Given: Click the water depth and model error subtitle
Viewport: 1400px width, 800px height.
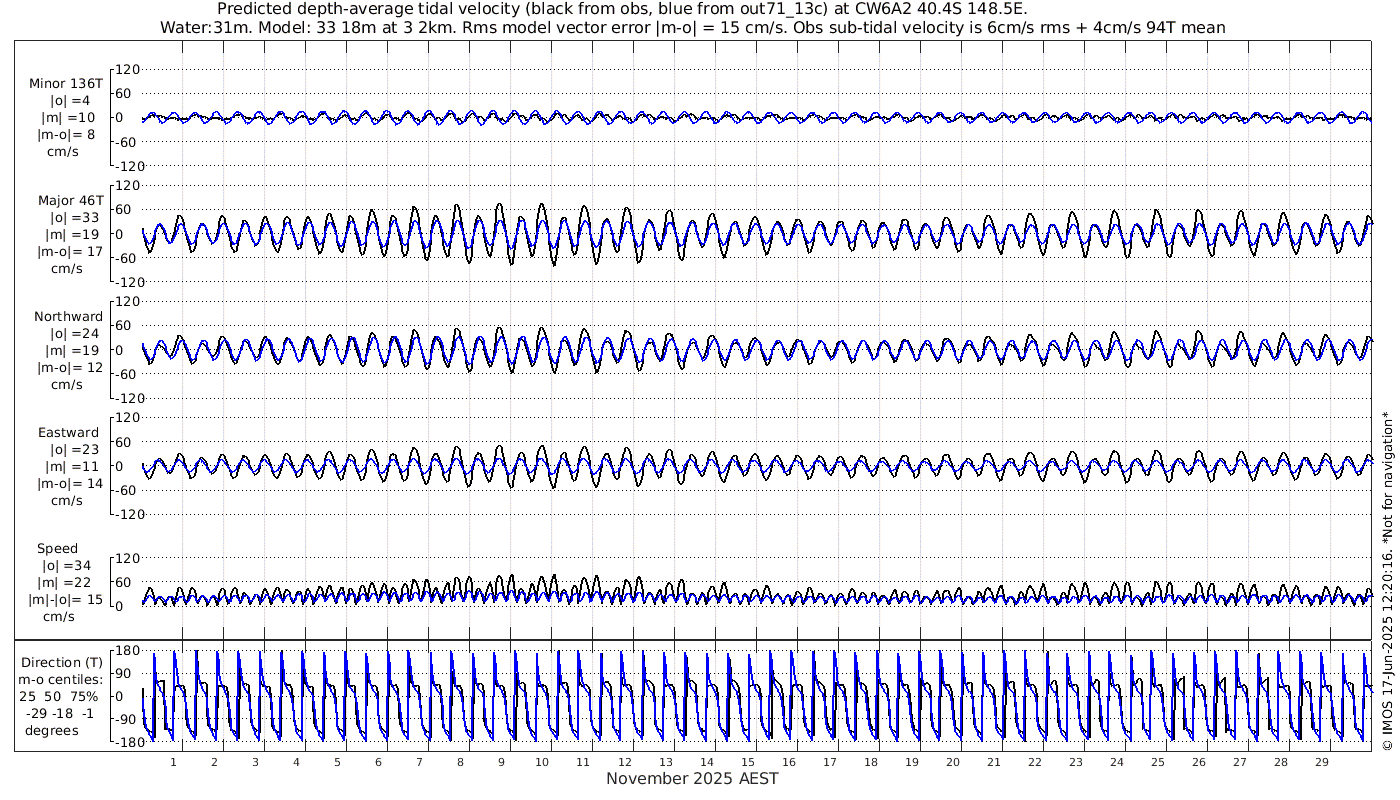Looking at the screenshot, I should [x=692, y=27].
